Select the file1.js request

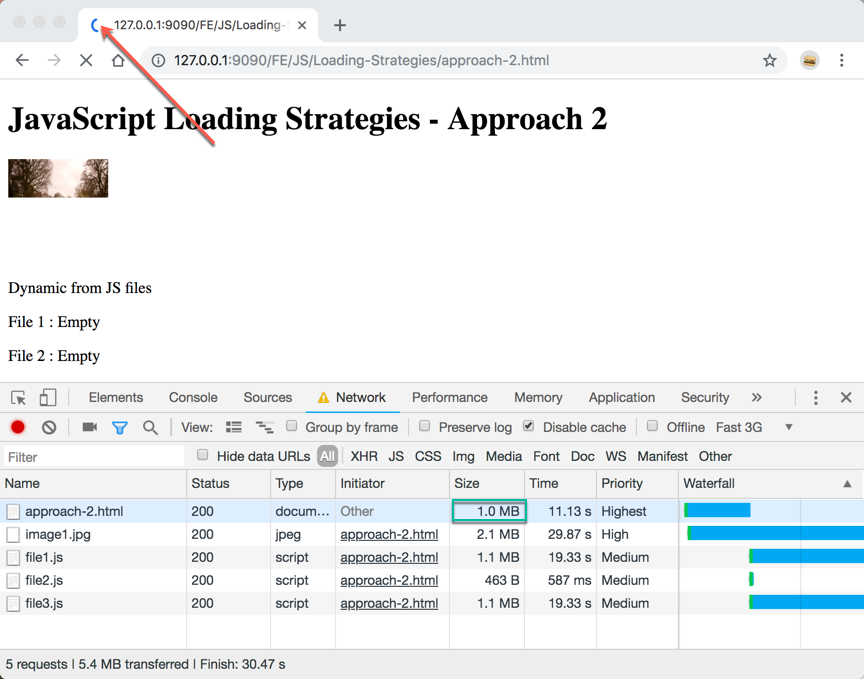pyautogui.click(x=432, y=557)
